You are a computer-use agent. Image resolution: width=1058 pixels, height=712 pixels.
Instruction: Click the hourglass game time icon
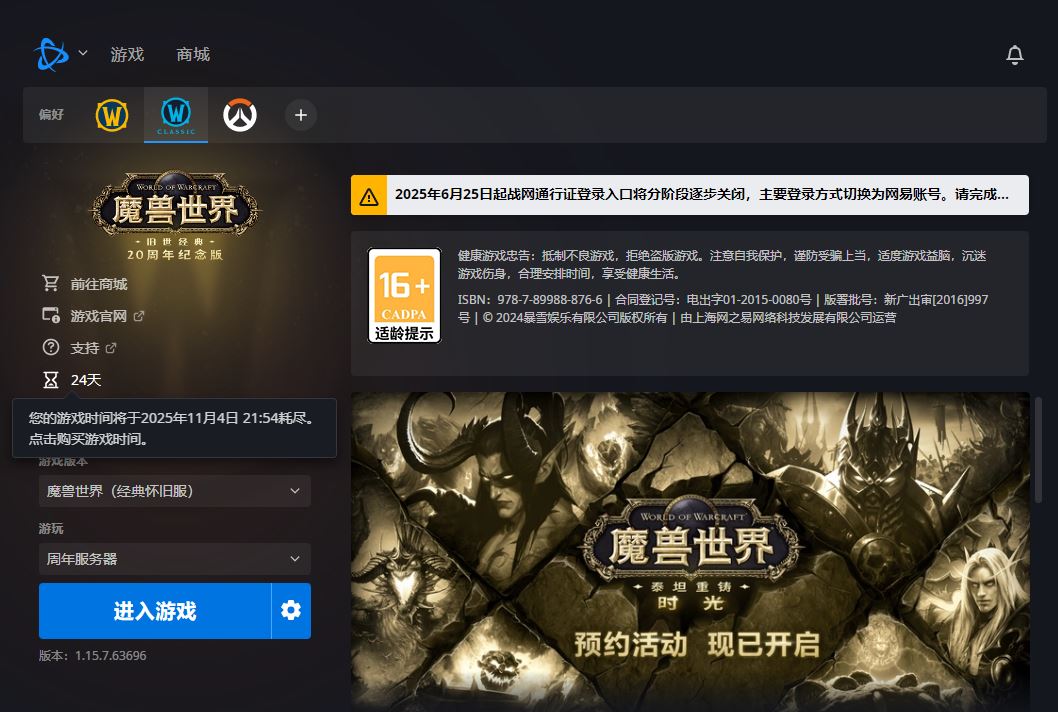tap(51, 380)
